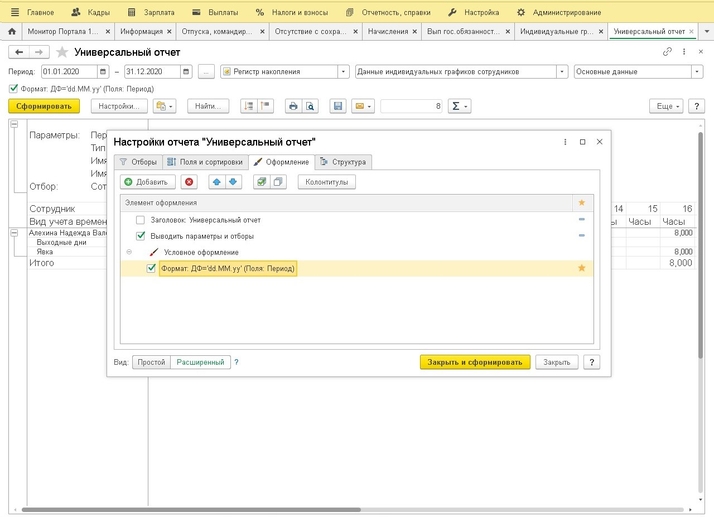Toggle the Формат ДФ checkbox in dialog
Viewport: 714px width, 517px height.
tap(151, 268)
